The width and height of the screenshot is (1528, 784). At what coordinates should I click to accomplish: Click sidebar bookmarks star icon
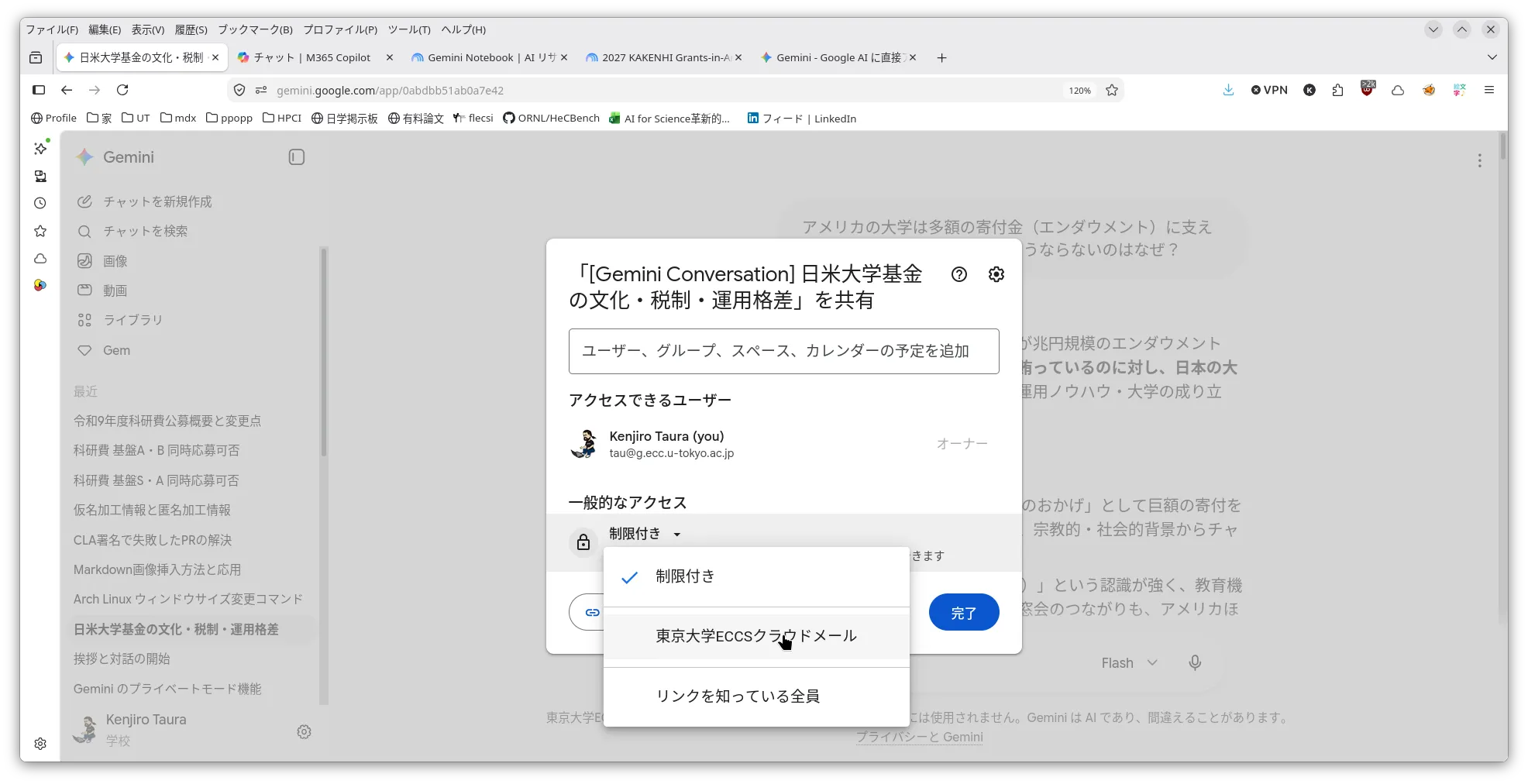40,231
